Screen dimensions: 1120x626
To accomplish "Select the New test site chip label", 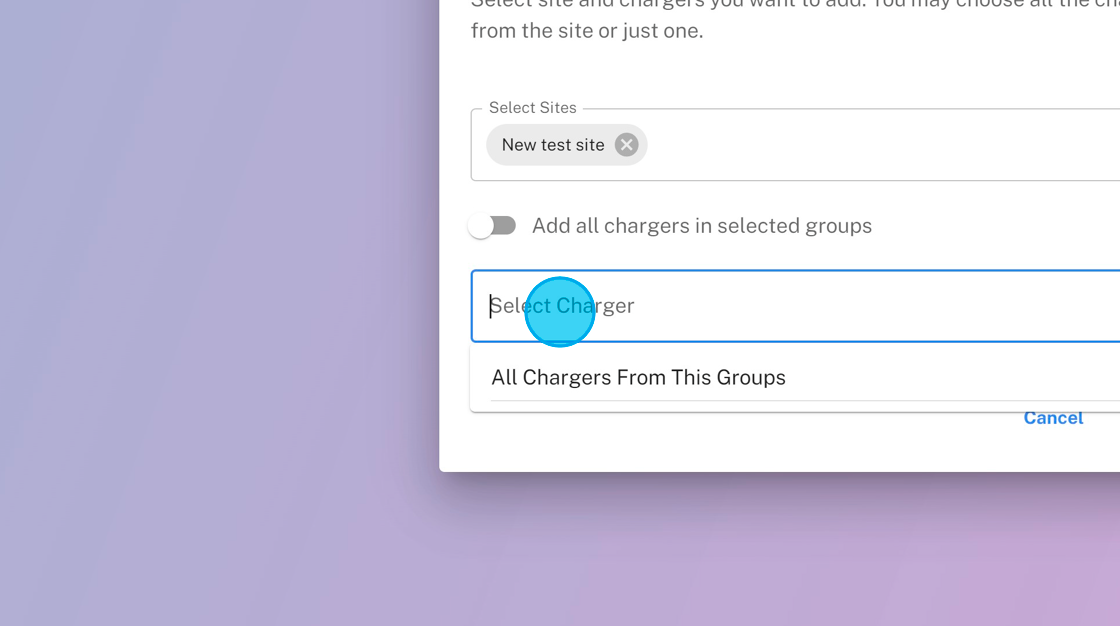I will 552,145.
